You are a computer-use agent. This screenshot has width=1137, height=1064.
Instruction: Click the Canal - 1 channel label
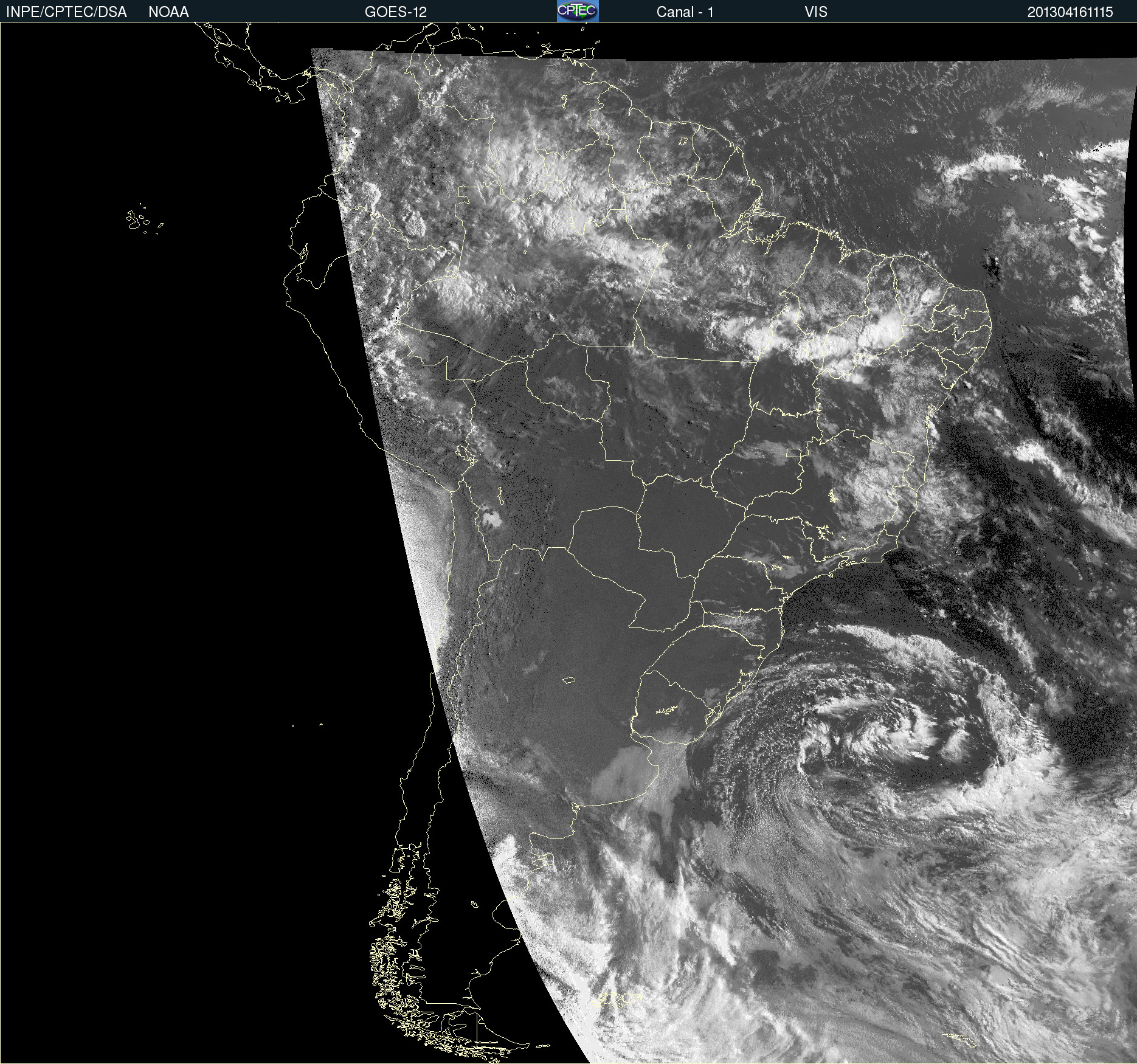point(685,12)
